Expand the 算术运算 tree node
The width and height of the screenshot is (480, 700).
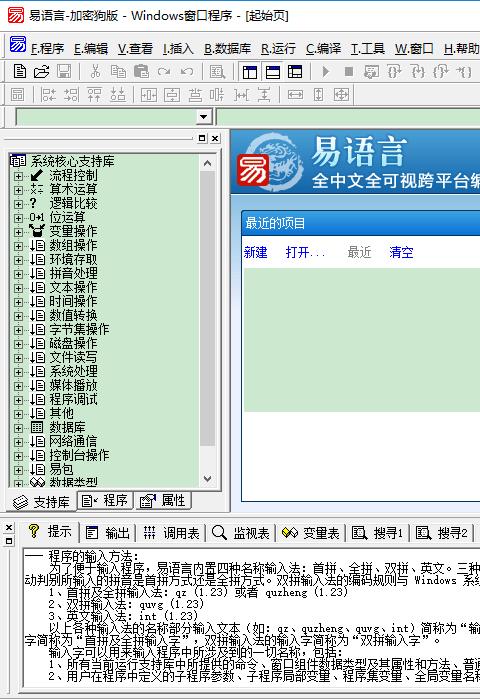pyautogui.click(x=18, y=190)
